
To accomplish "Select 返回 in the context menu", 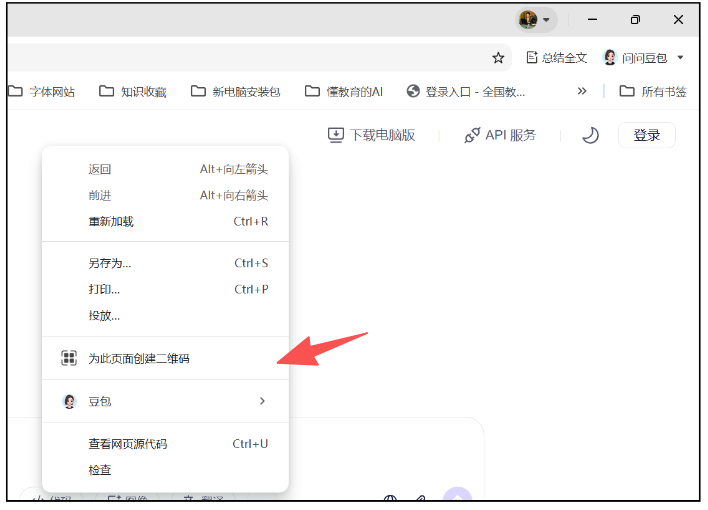I will [x=165, y=169].
